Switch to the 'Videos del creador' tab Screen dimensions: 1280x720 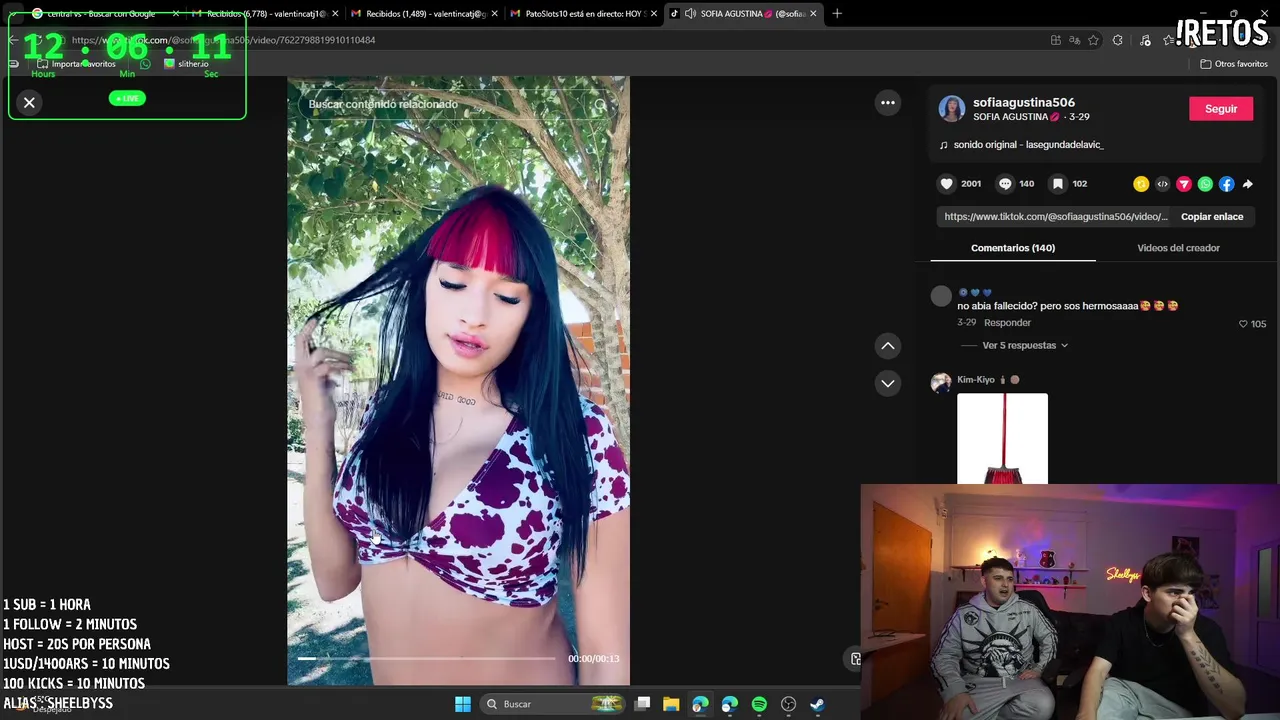1178,248
